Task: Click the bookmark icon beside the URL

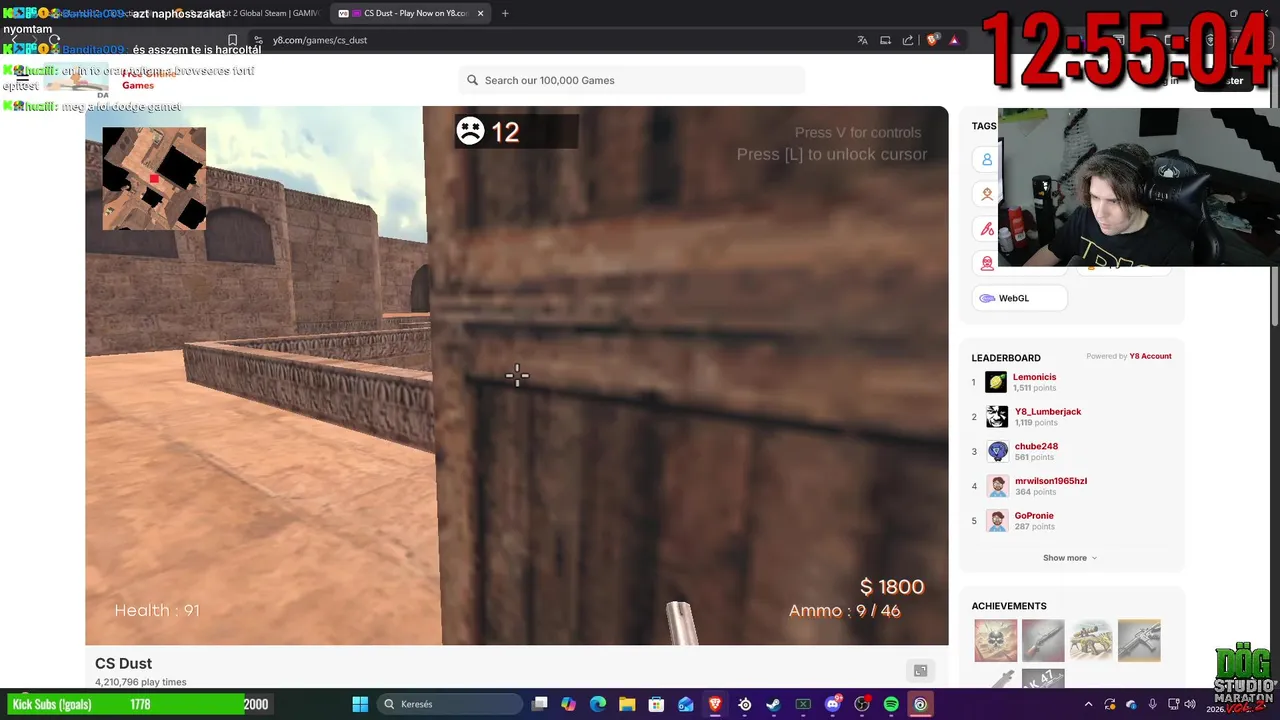Action: pos(232,40)
